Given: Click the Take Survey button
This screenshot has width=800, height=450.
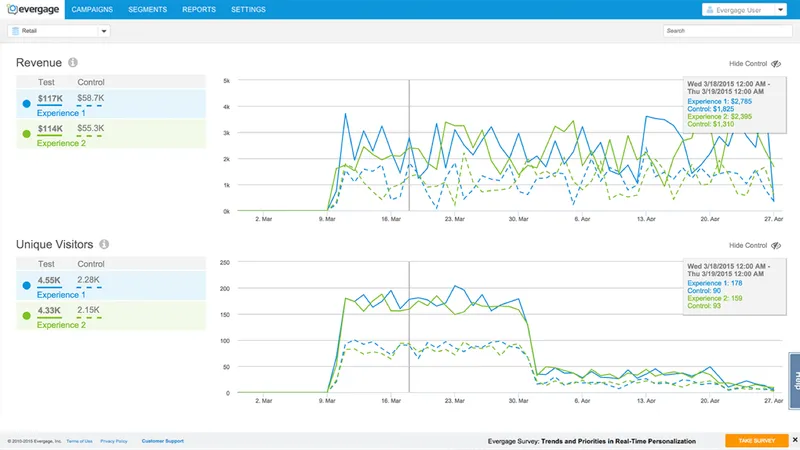Looking at the screenshot, I should 757,440.
